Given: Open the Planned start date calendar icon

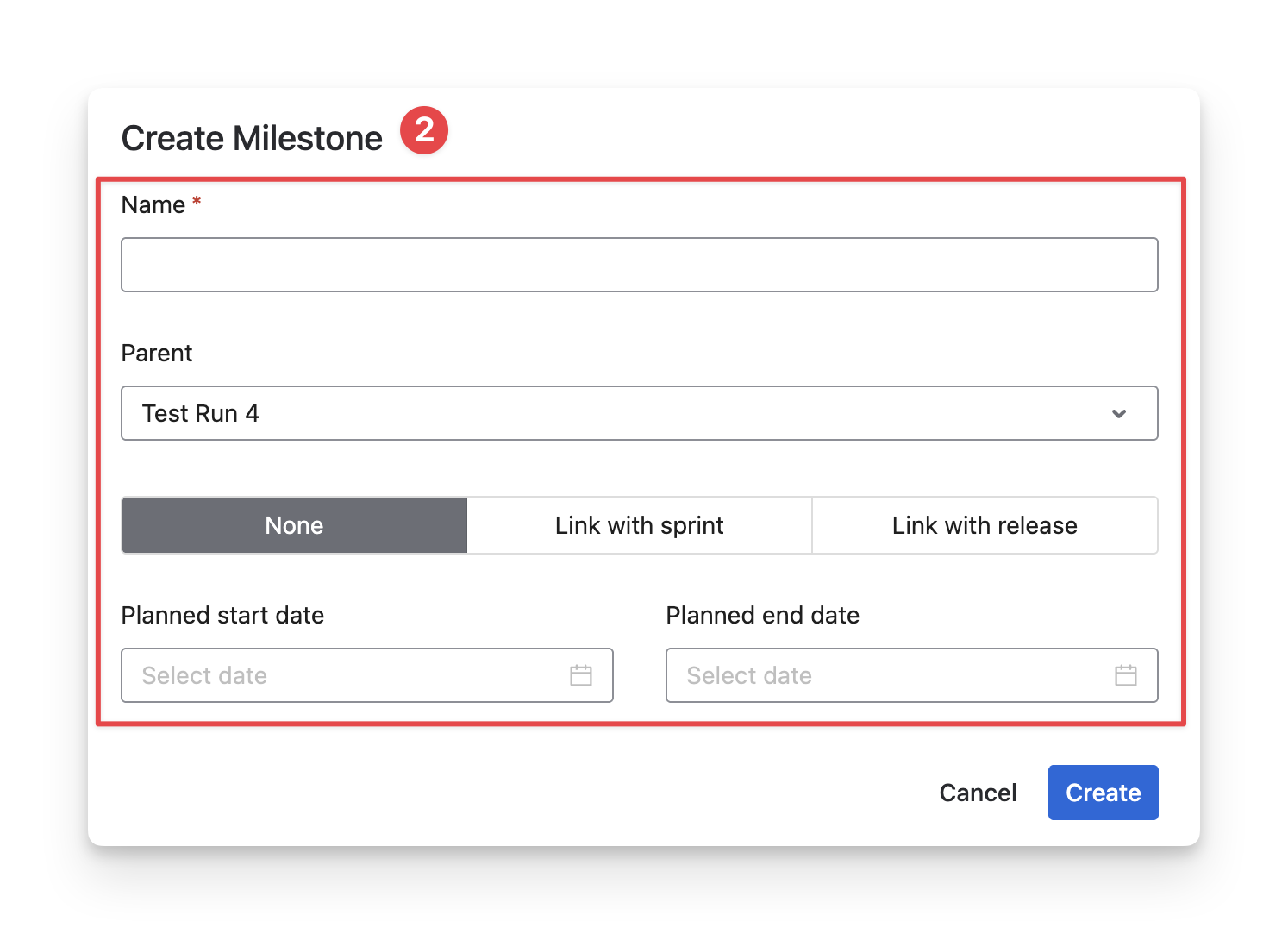Looking at the screenshot, I should click(581, 675).
